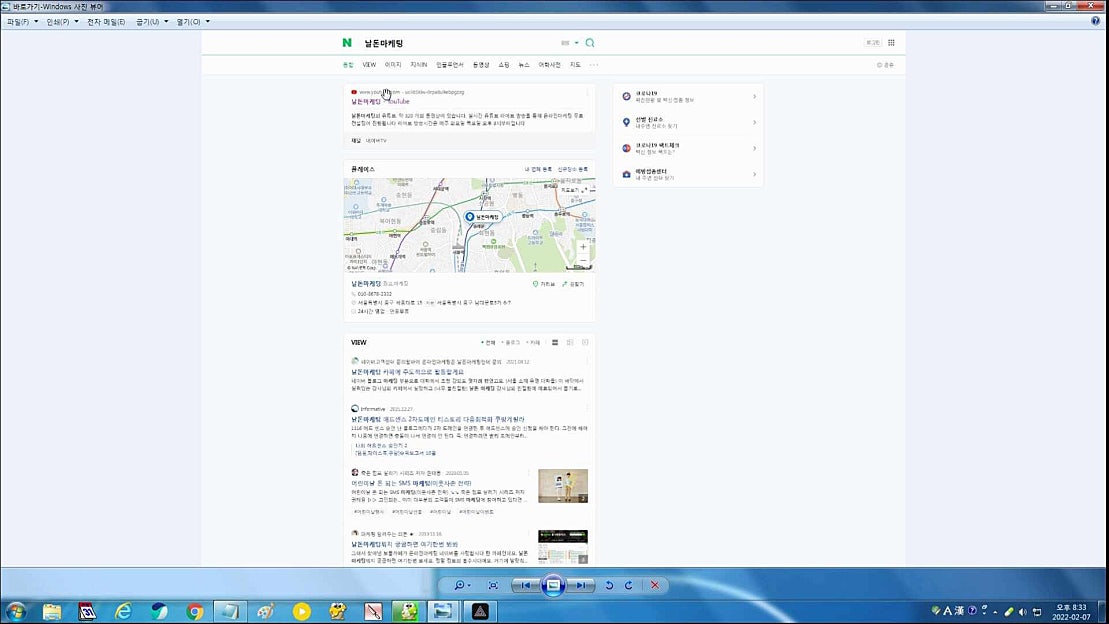Toggle the Korean/English IME 'A' indicator
Viewport: 1109px width, 624px height.
[x=947, y=611]
